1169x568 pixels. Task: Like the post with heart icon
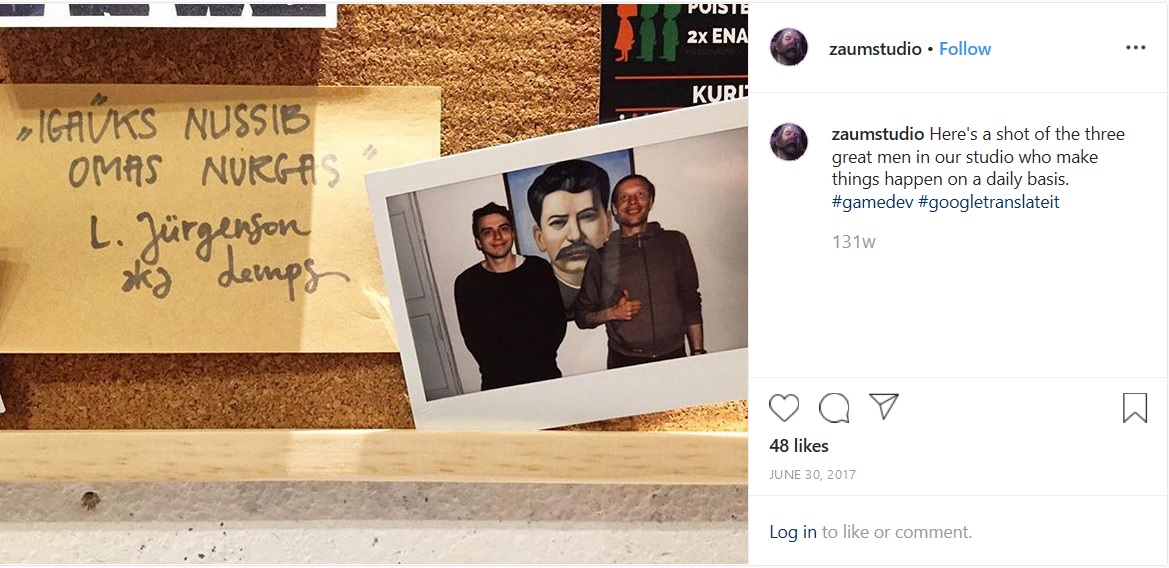[x=784, y=408]
